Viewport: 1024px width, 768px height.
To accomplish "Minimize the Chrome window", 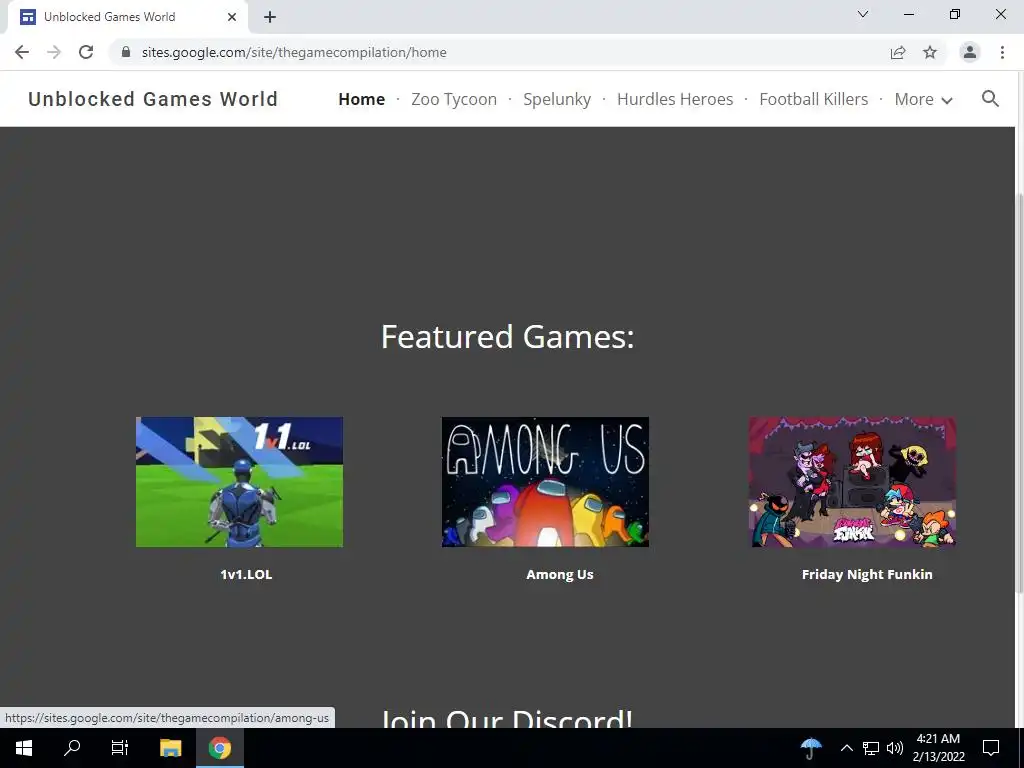I will point(908,14).
